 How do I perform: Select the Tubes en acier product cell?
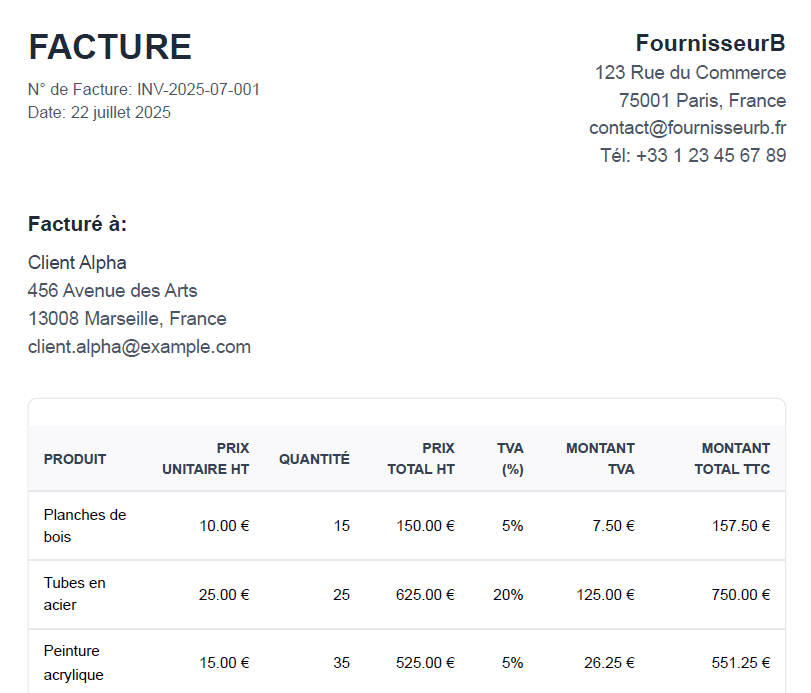75,594
